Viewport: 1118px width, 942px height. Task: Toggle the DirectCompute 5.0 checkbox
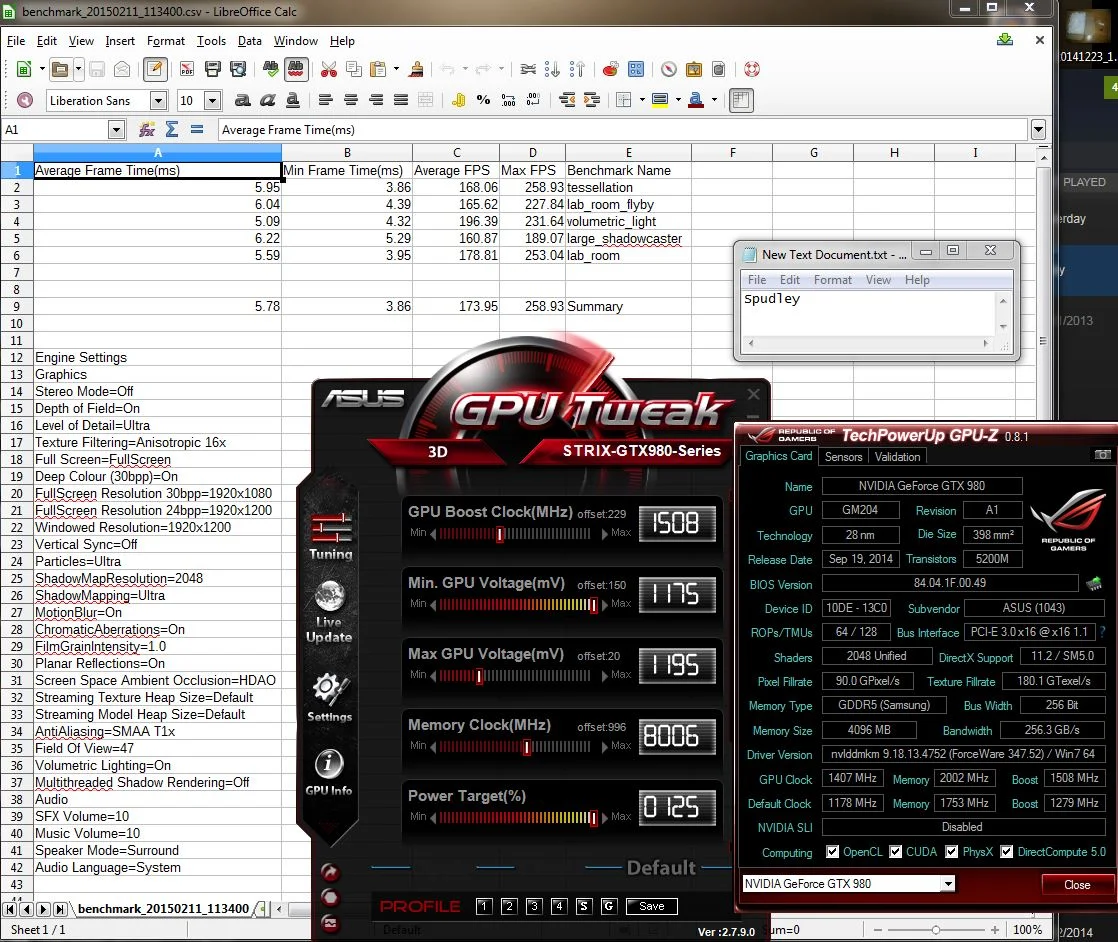click(1007, 851)
